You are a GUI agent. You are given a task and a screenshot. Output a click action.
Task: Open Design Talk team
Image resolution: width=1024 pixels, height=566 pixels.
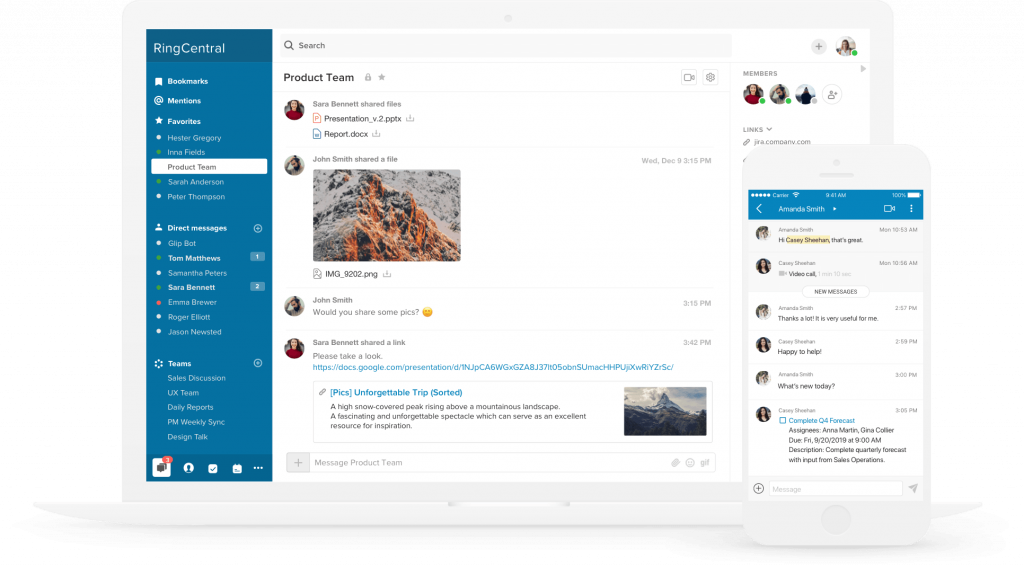click(x=187, y=437)
